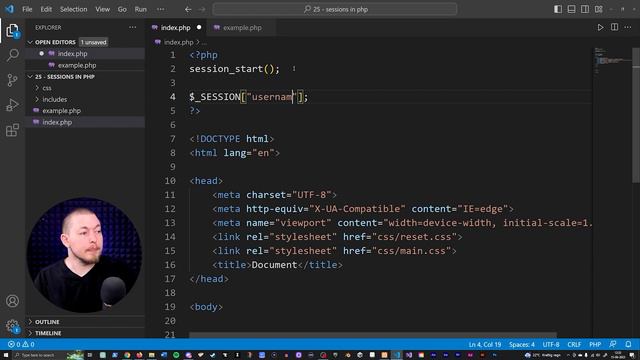This screenshot has height=360, width=640.
Task: Split the editor to the right
Action: 614,27
